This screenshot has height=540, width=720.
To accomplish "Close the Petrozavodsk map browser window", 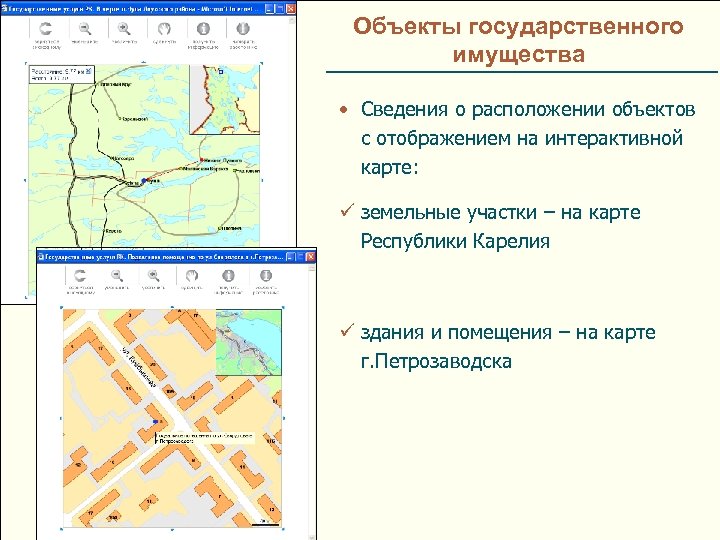I will point(311,257).
